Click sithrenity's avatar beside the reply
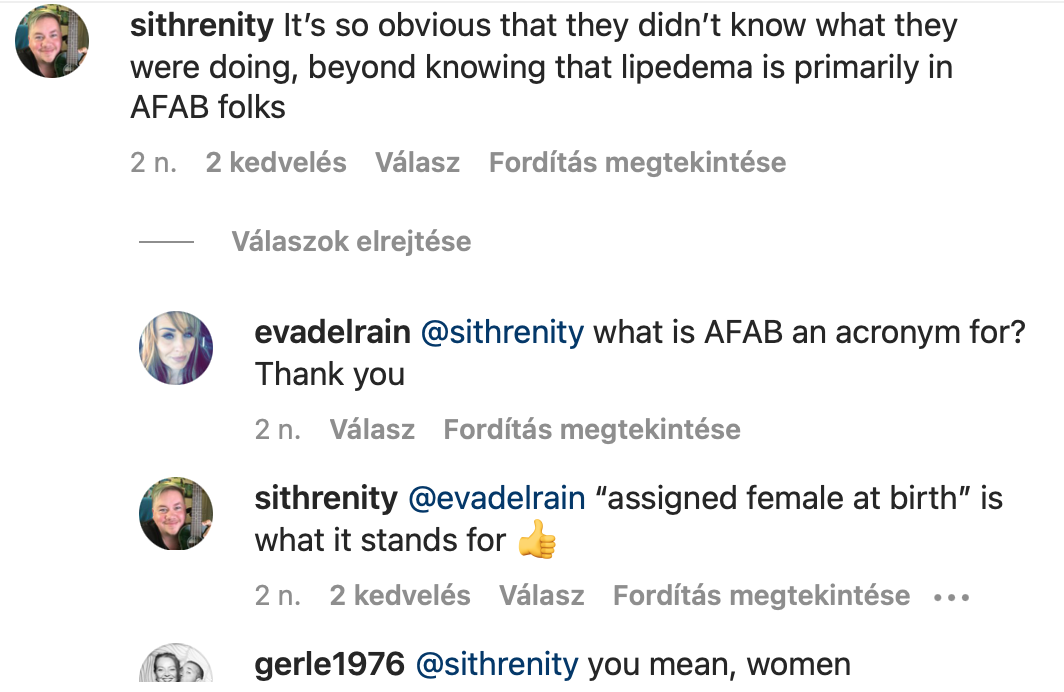Viewport: 1064px width, 692px height. [x=176, y=513]
